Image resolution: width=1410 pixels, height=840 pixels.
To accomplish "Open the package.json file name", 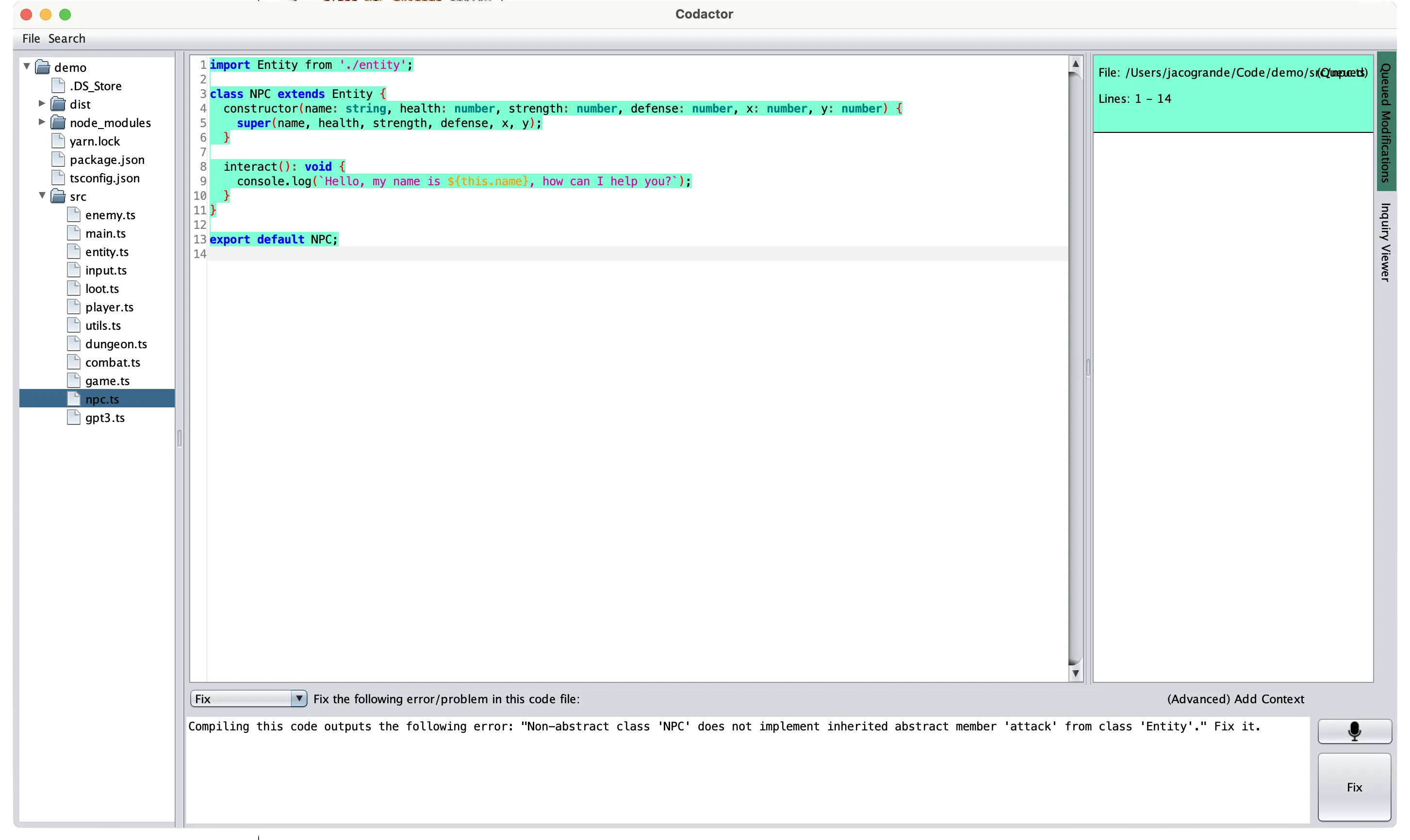I will [107, 160].
